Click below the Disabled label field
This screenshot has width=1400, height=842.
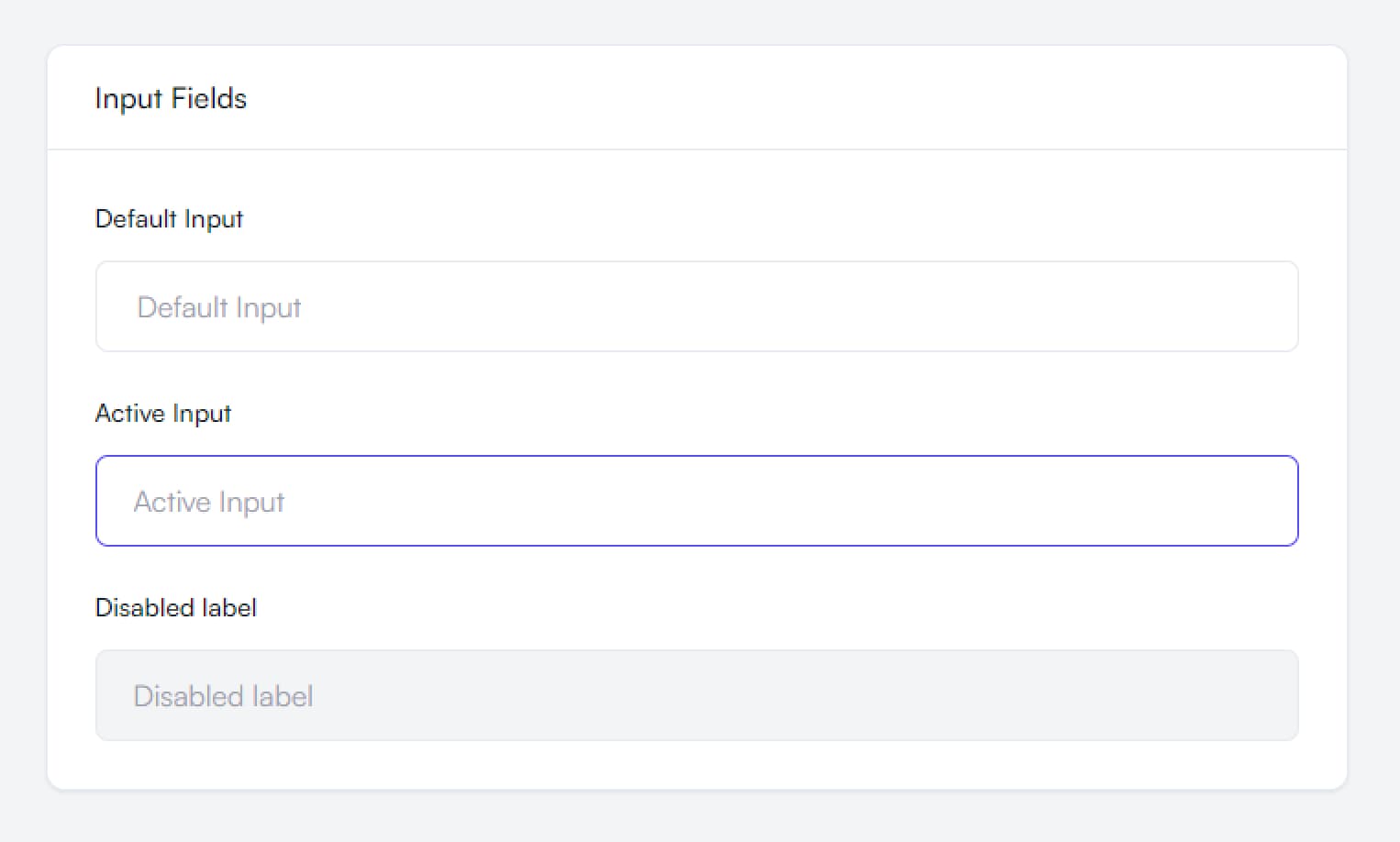[697, 761]
